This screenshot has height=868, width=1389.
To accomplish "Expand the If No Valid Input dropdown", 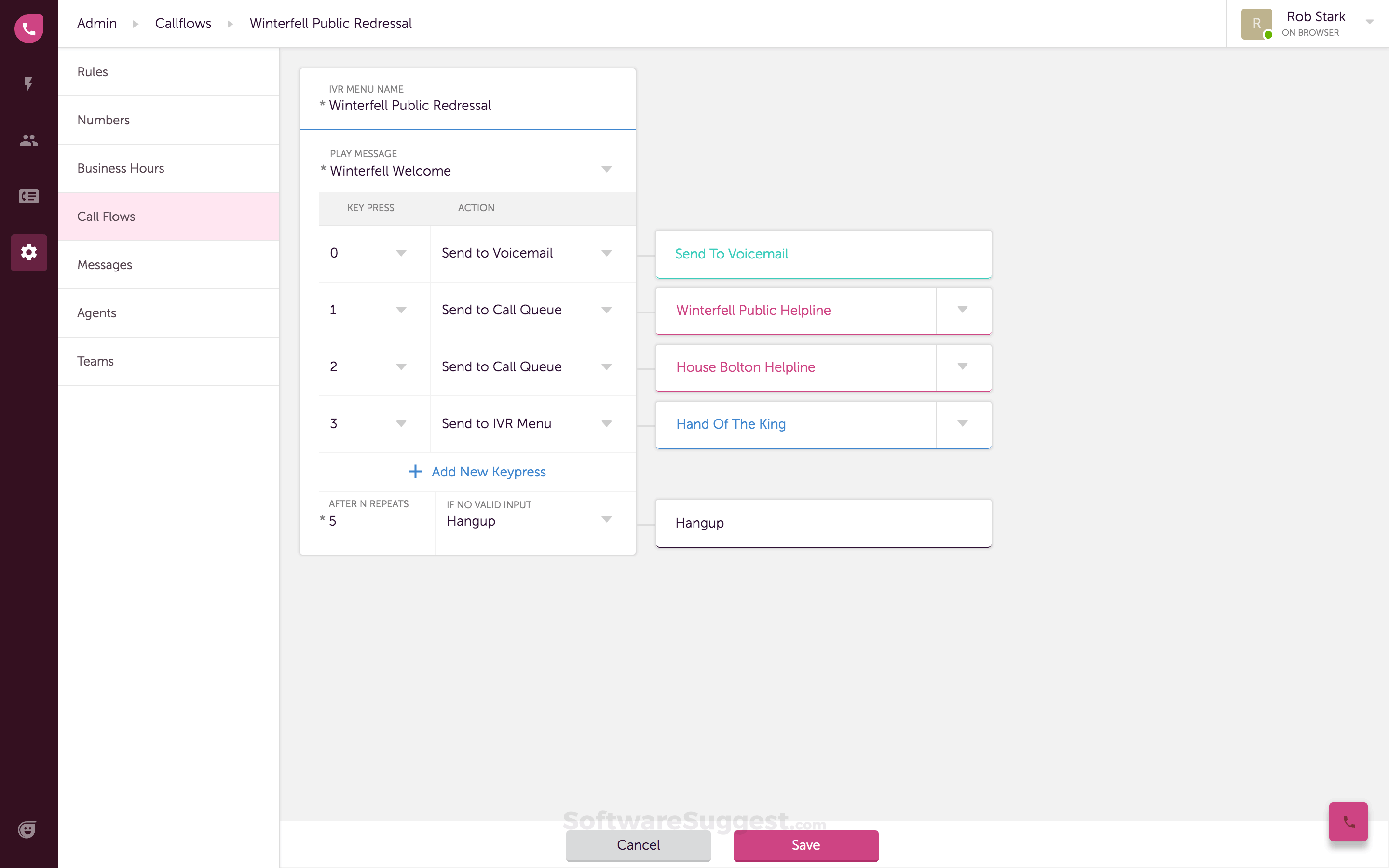I will point(607,519).
